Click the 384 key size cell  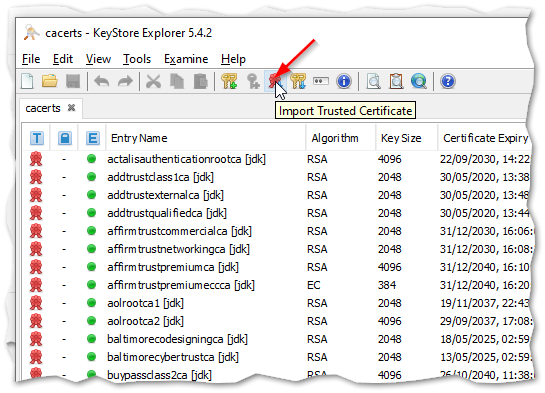[387, 285]
